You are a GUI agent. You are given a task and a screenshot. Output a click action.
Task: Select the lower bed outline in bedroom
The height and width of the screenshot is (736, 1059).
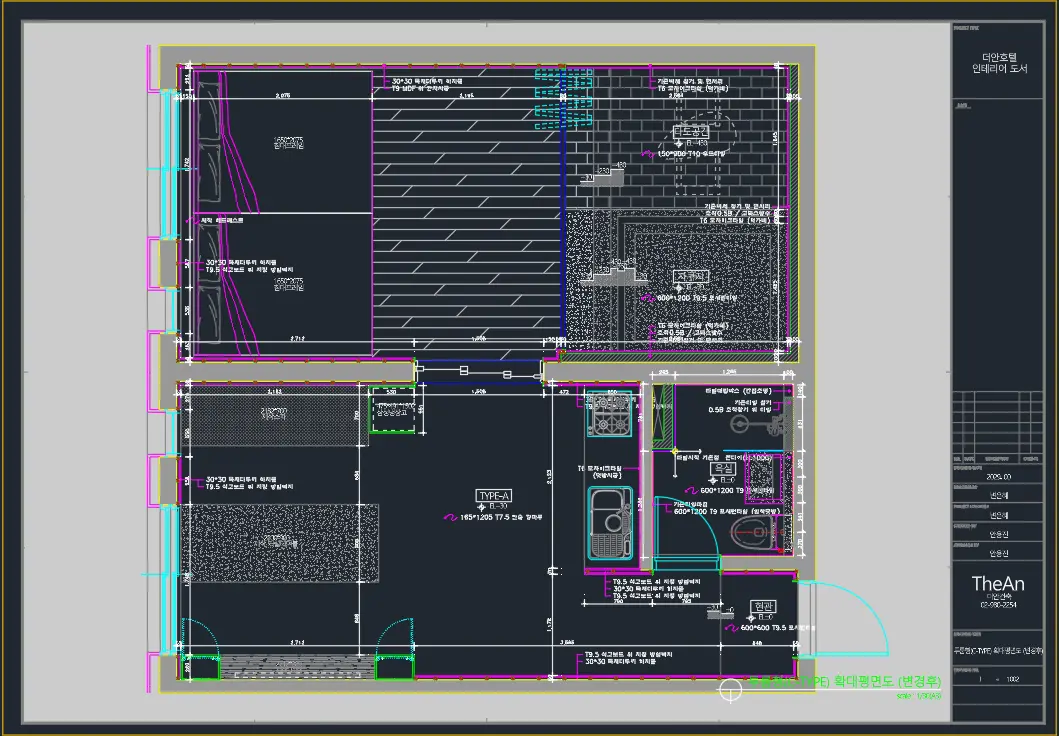point(283,284)
